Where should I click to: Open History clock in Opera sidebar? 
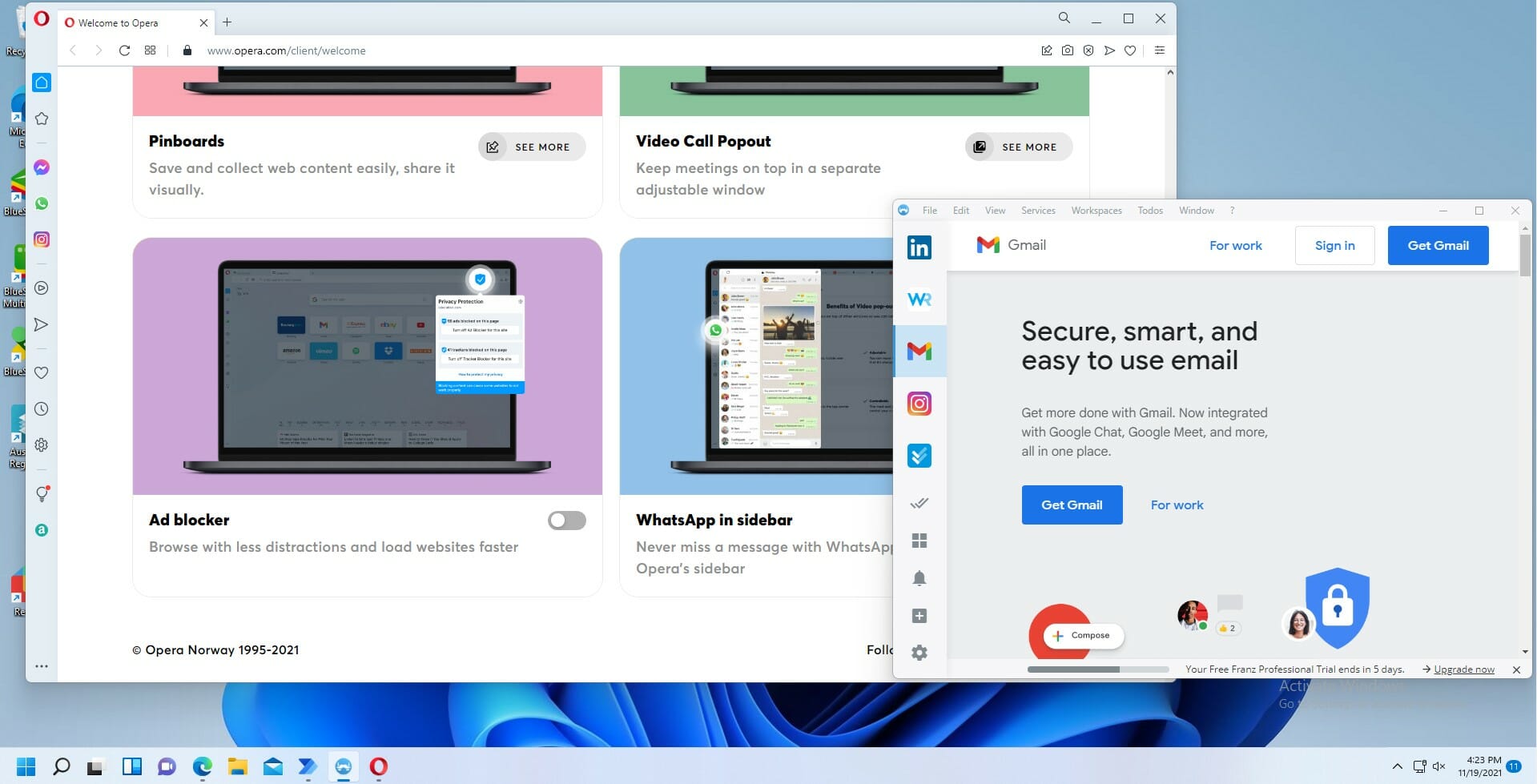(42, 409)
